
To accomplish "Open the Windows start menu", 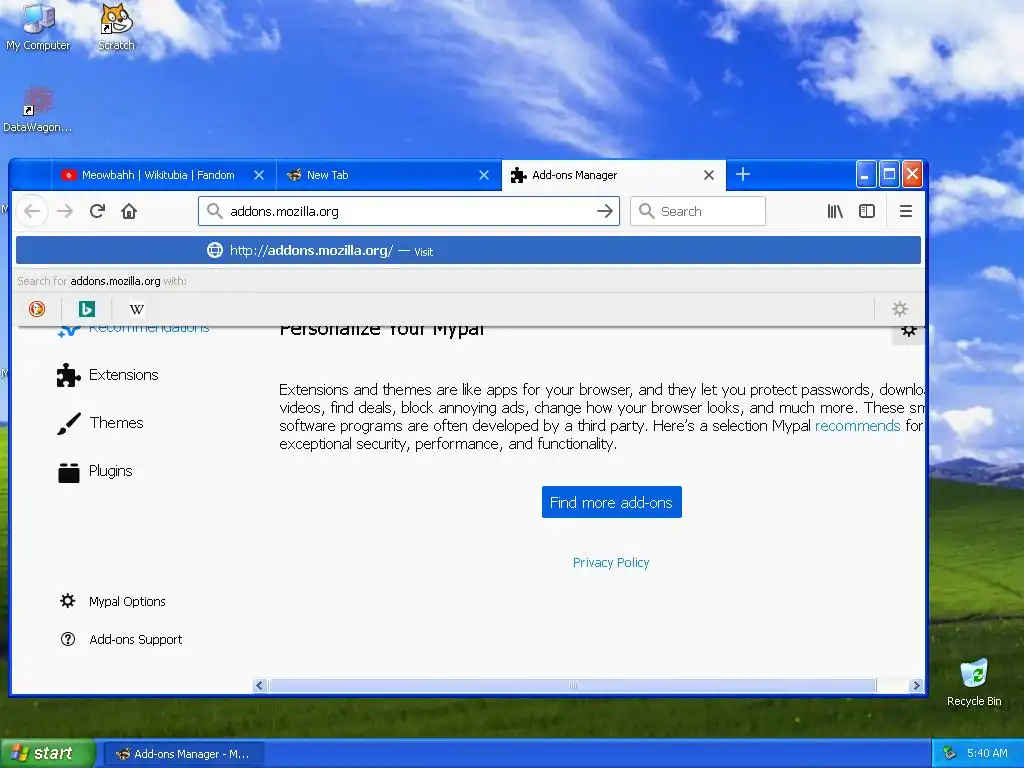I will point(47,753).
